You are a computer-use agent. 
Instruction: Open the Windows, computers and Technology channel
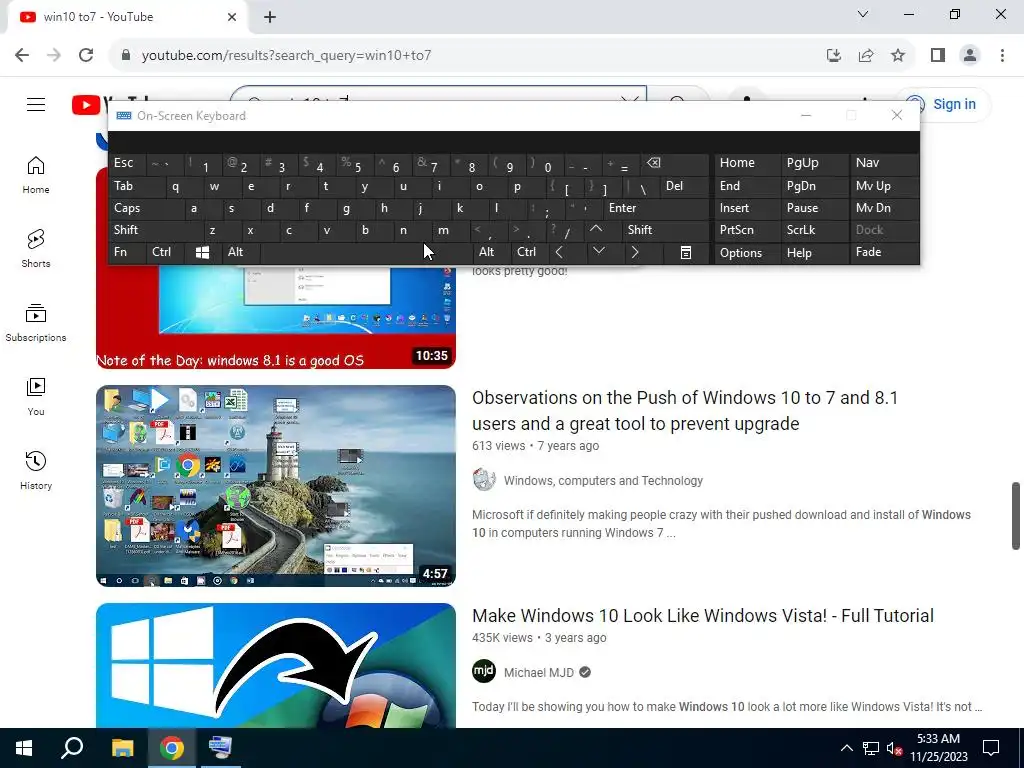pos(603,481)
